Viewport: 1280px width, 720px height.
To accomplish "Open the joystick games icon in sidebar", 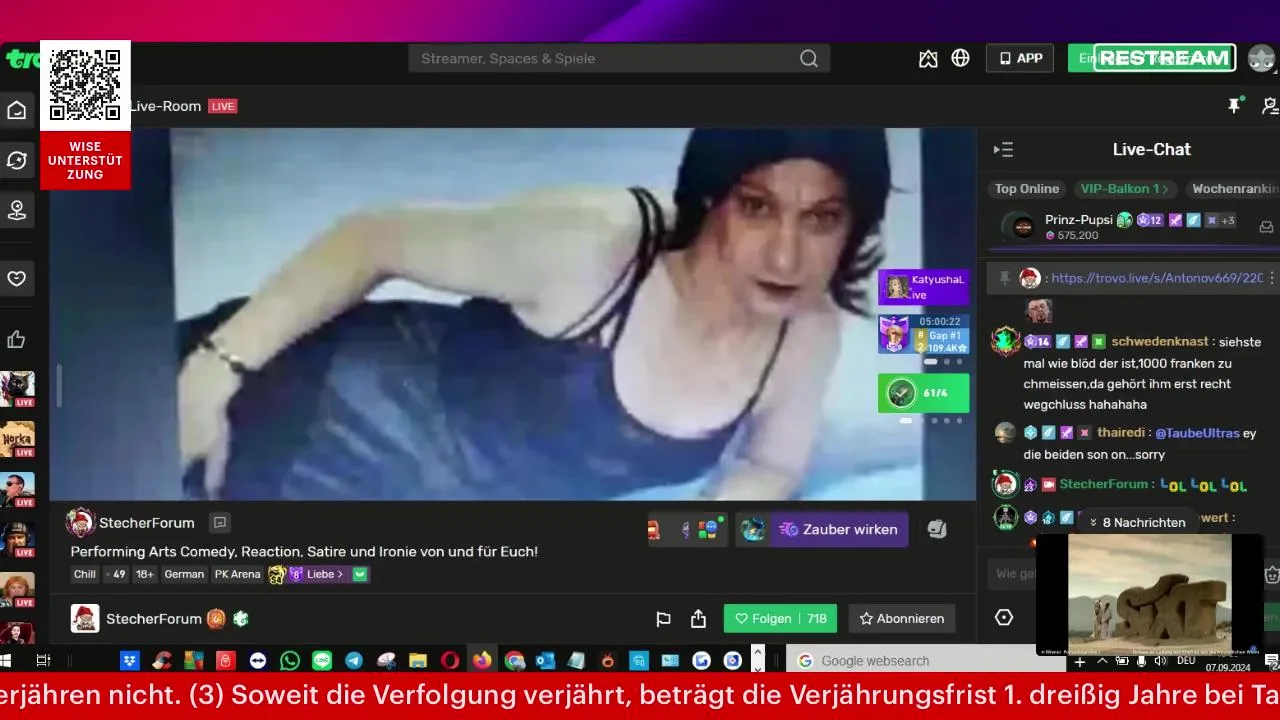I will 17,210.
